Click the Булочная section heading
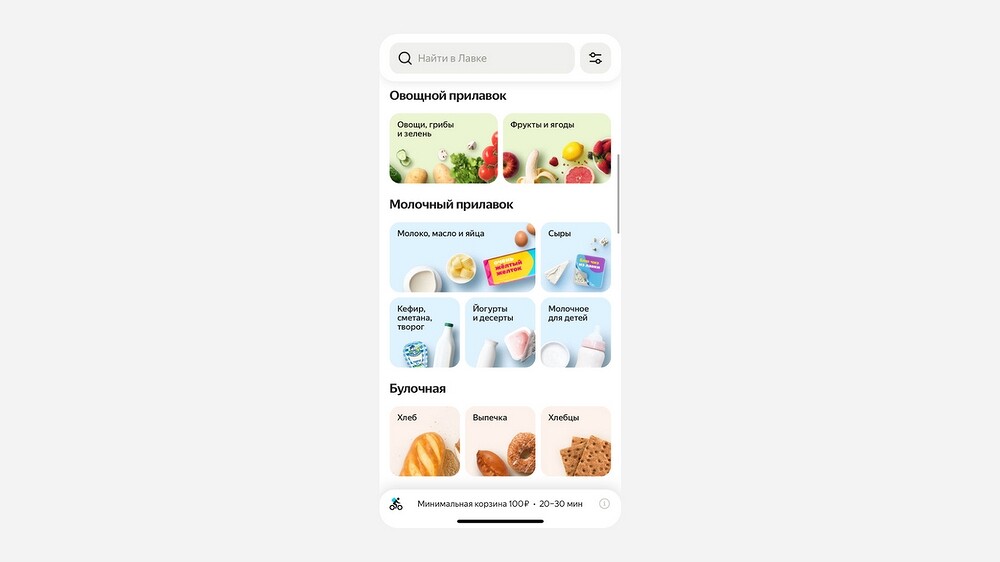Screen dimensions: 1000x562 point(417,388)
